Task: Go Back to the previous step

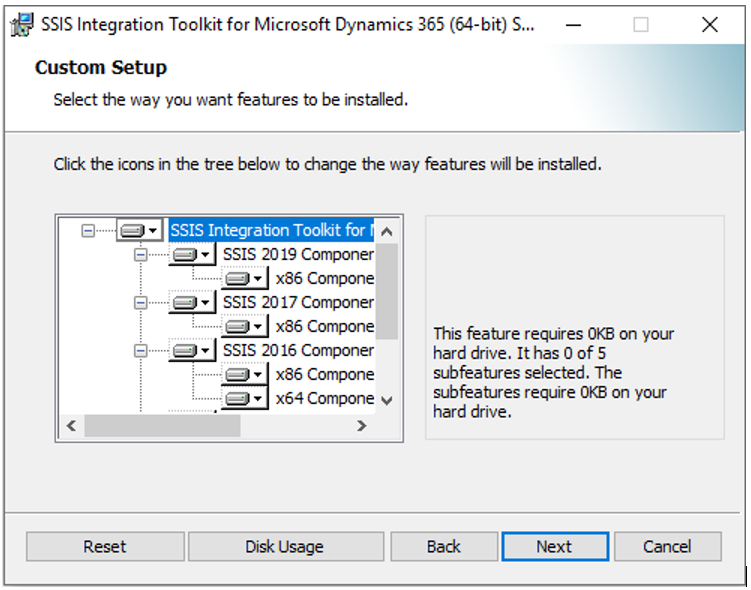Action: click(444, 546)
